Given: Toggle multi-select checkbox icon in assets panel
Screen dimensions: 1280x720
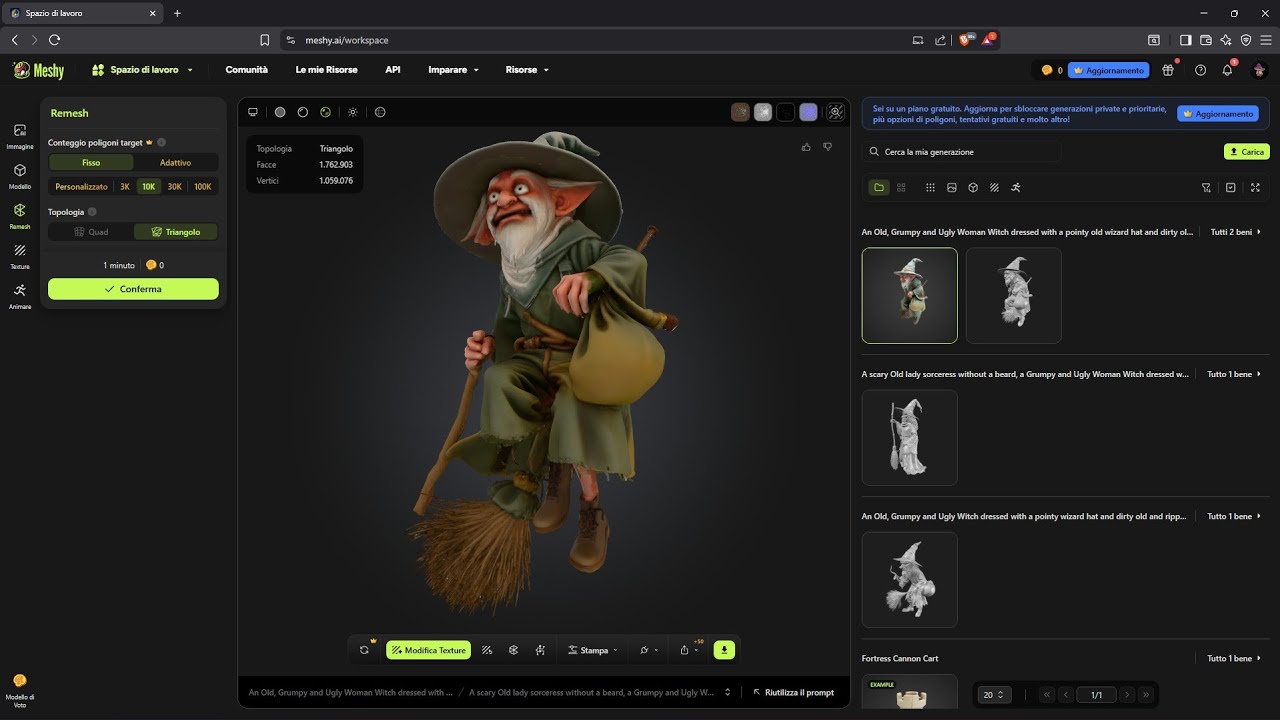Looking at the screenshot, I should pyautogui.click(x=1231, y=187).
